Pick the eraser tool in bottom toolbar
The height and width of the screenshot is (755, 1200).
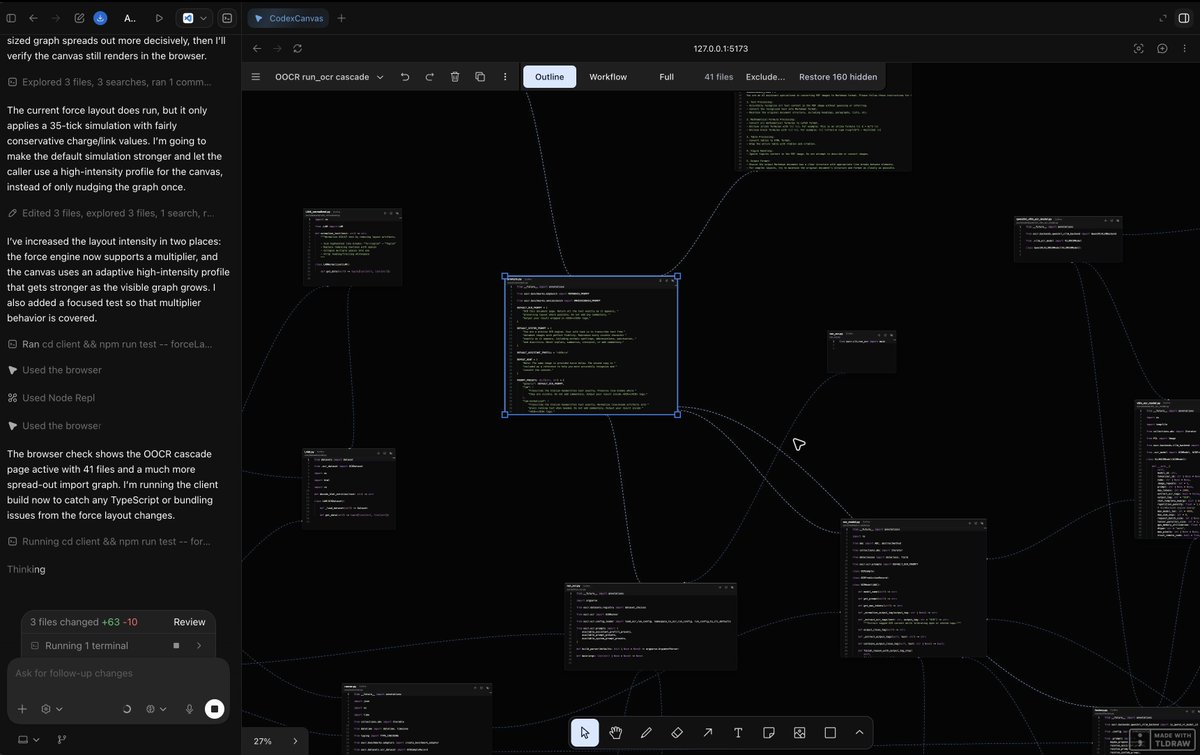click(677, 732)
